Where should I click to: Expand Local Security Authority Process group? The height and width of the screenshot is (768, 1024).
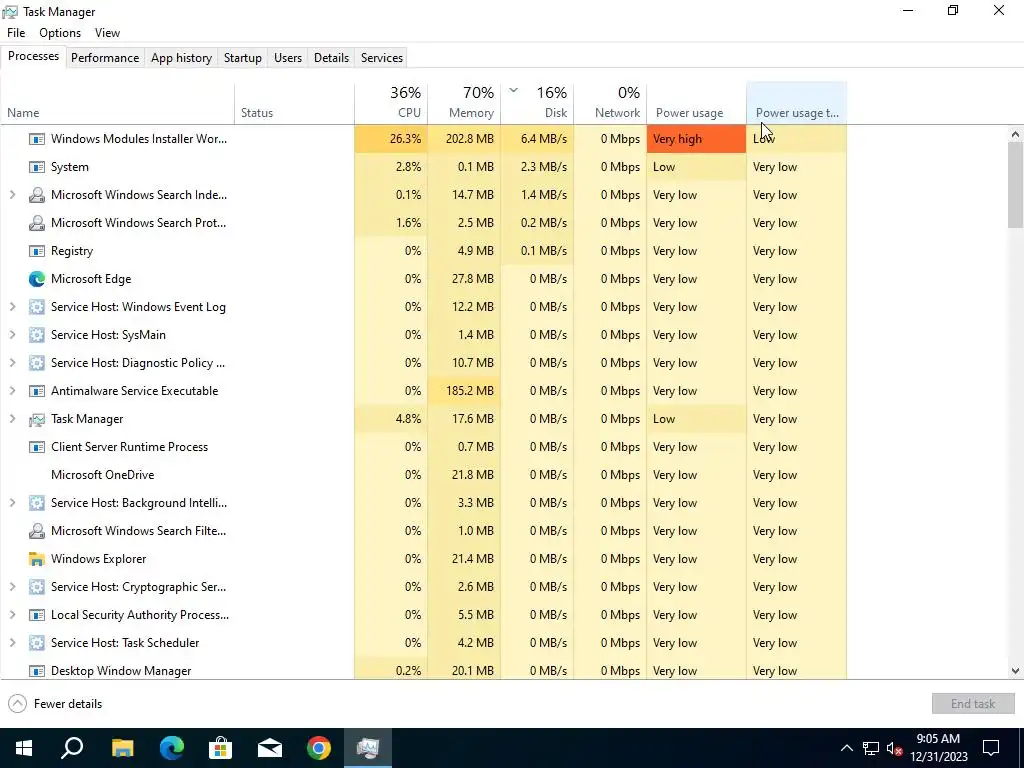click(x=12, y=615)
